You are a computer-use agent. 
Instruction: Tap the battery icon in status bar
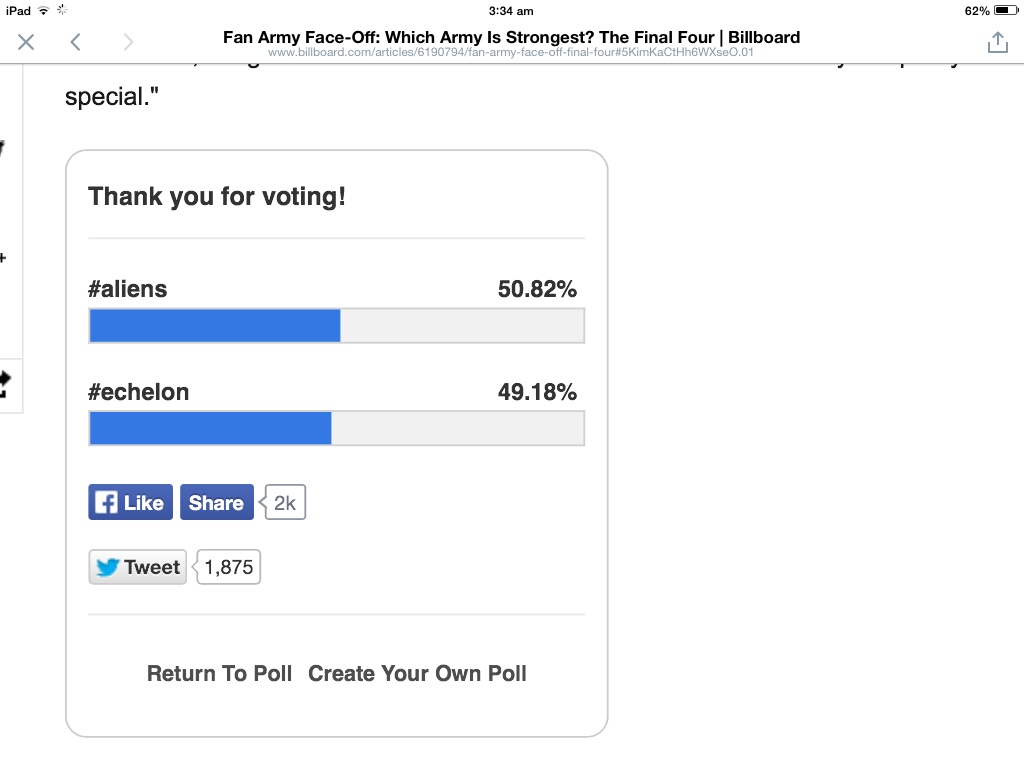(1005, 10)
